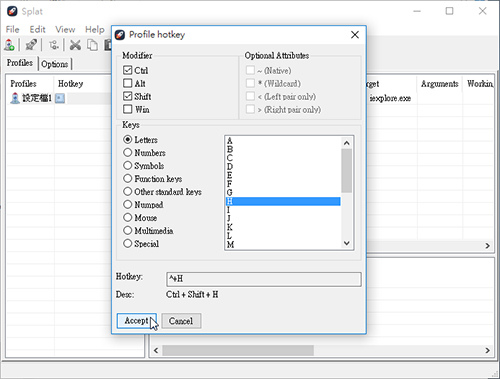Select letter C in the key list
This screenshot has height=379, width=500.
(283, 158)
